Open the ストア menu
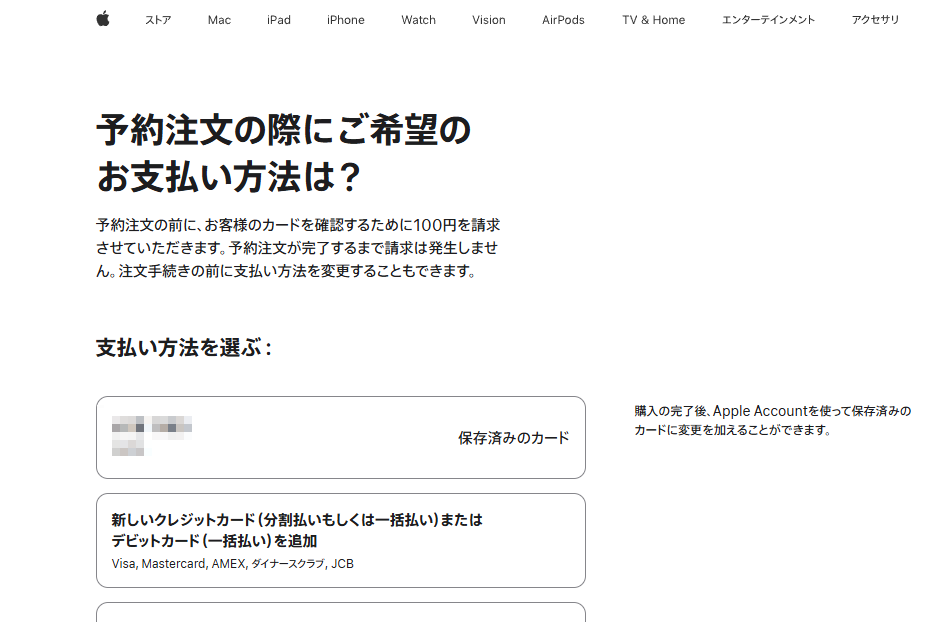The width and height of the screenshot is (933, 622). [158, 20]
